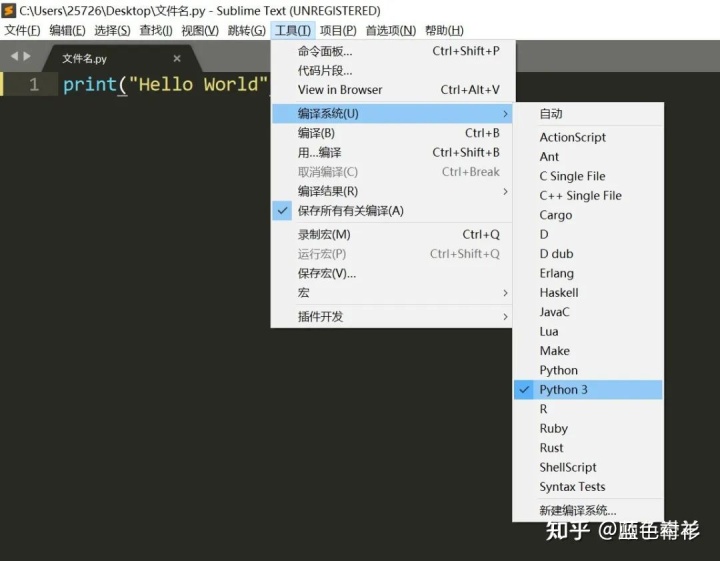Start 录制宏(M) from the menu

tap(393, 234)
